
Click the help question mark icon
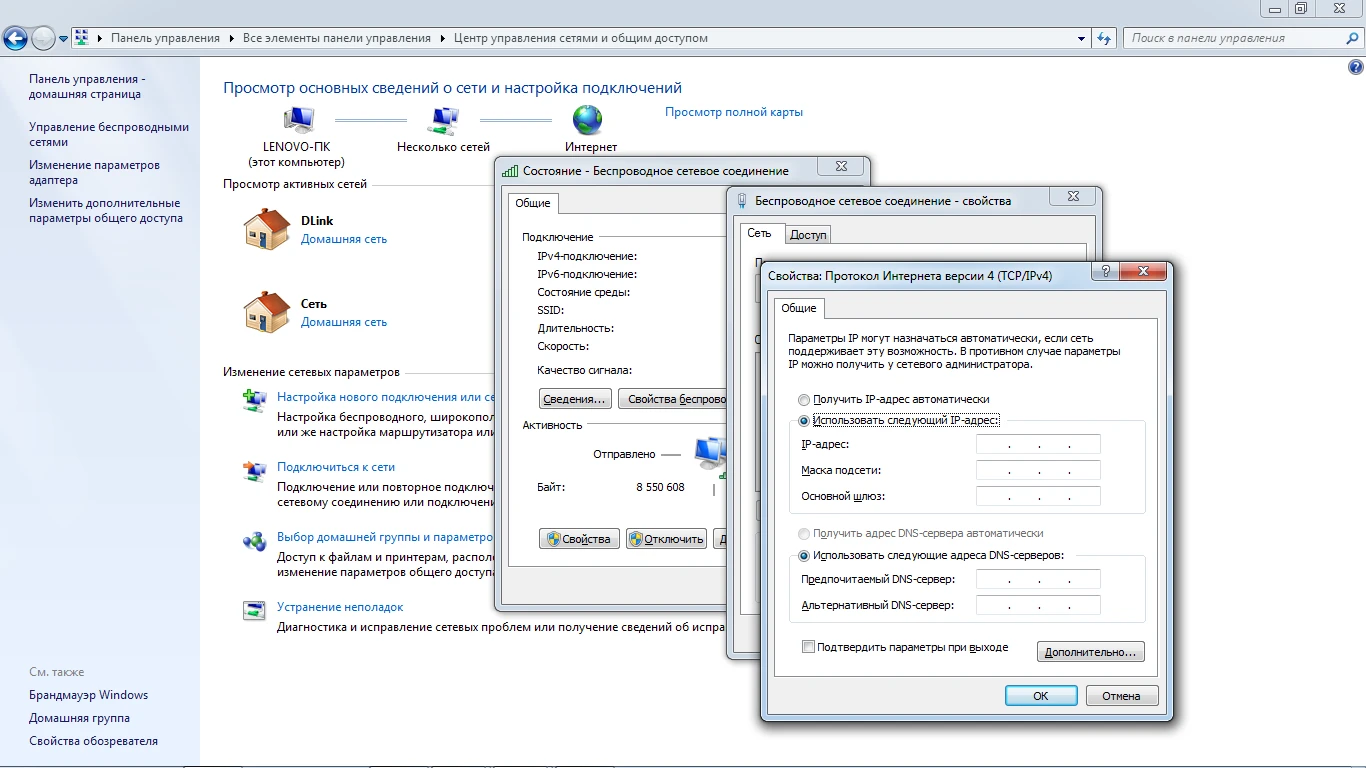click(1356, 68)
